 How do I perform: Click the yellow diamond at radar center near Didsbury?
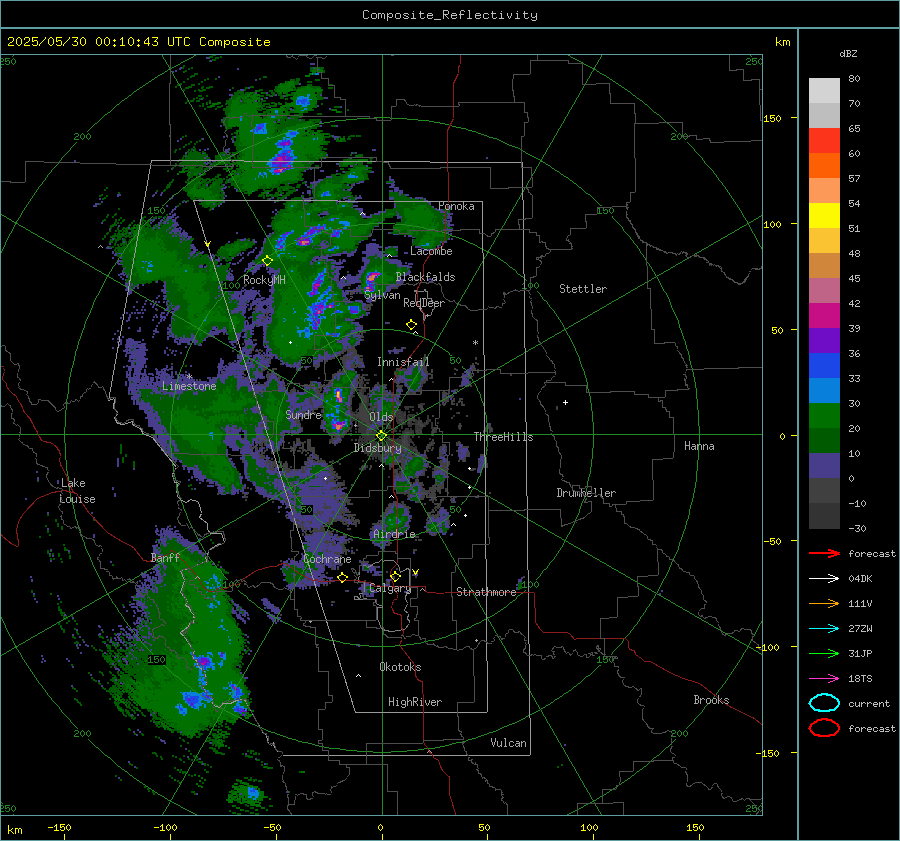381,436
